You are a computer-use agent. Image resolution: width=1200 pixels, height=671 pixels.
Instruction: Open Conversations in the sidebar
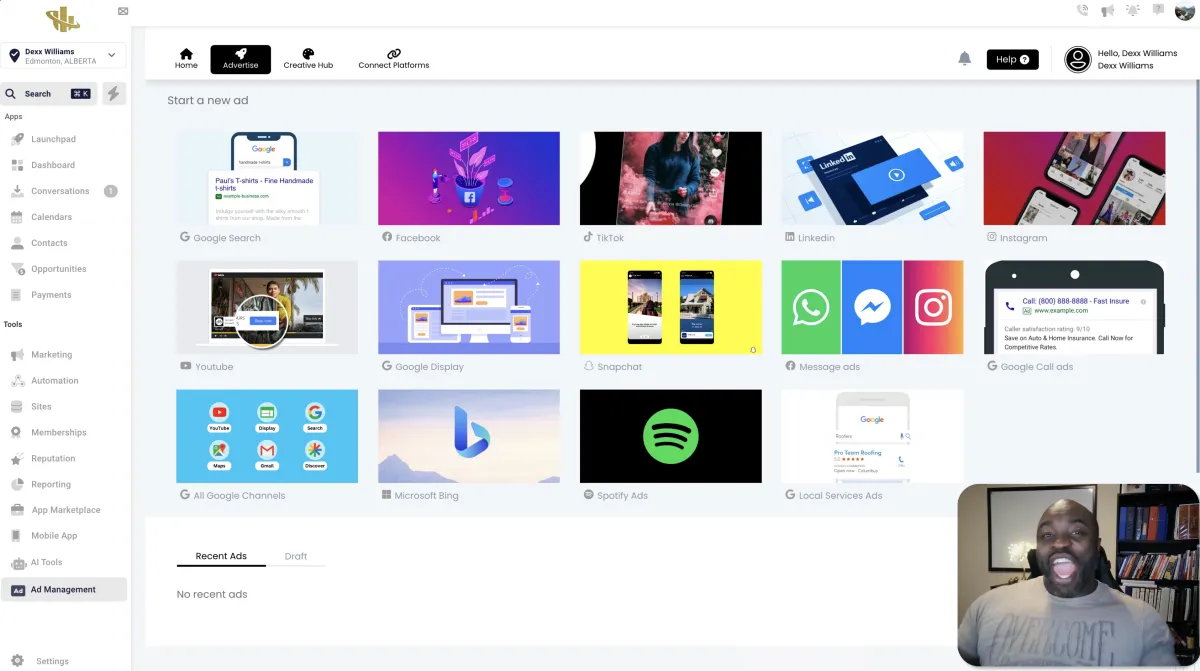(64, 191)
